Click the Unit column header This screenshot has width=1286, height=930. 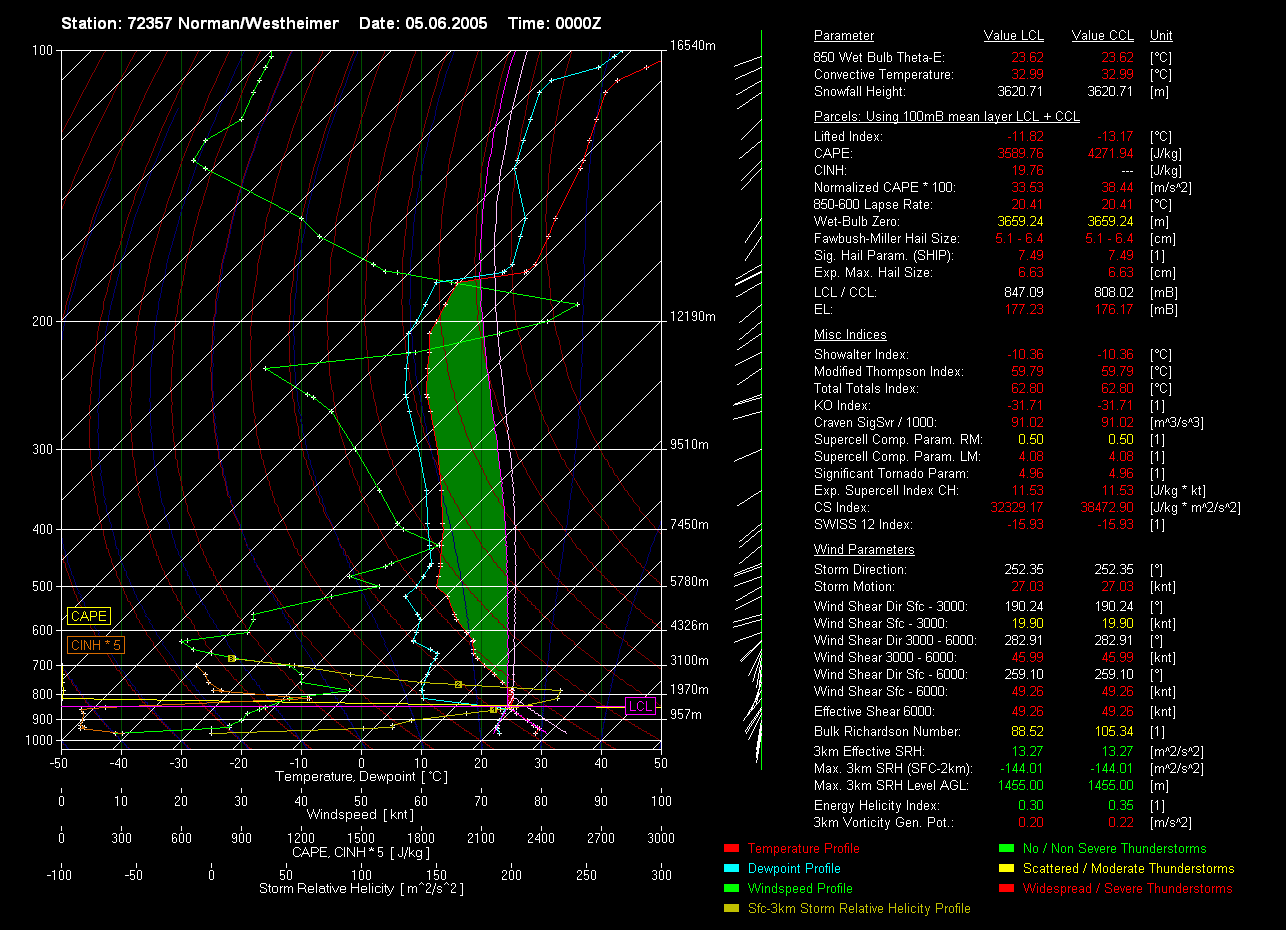[1161, 36]
